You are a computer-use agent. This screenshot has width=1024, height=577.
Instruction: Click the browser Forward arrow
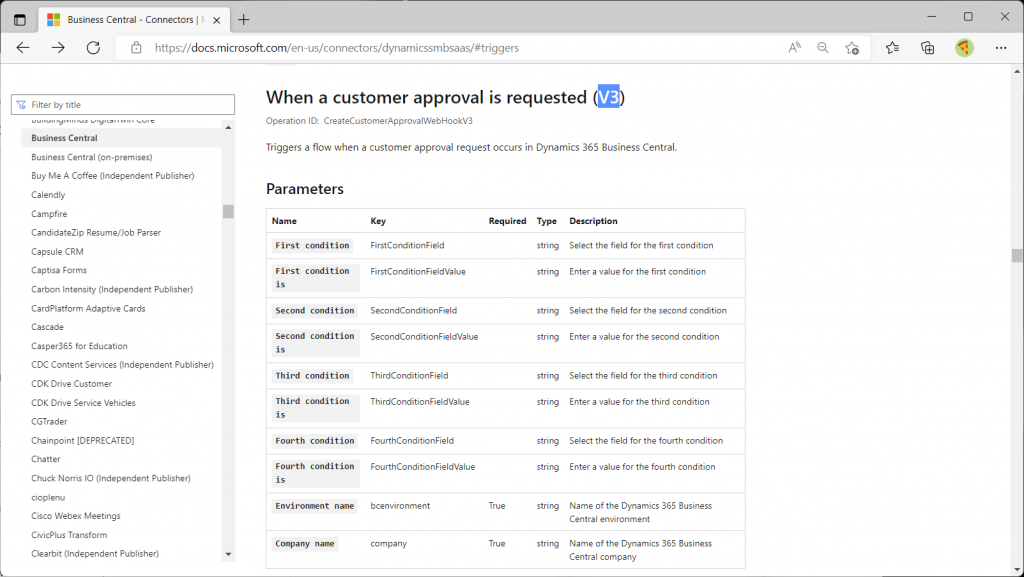coord(58,48)
